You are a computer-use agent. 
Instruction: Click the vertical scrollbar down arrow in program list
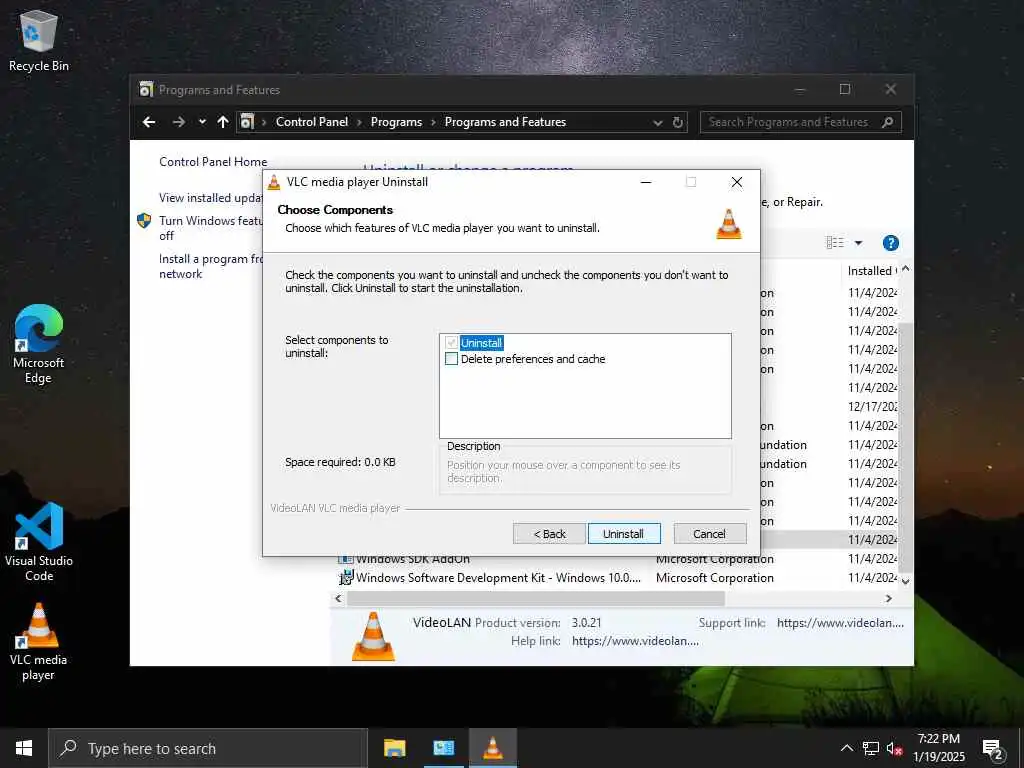pos(906,581)
